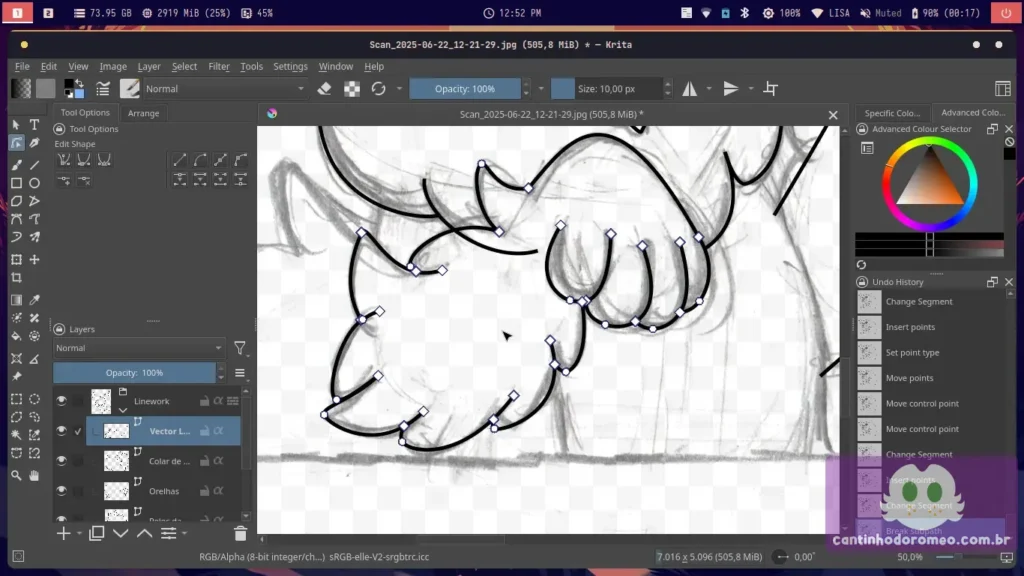Select the Edit Shapes tool
Viewport: 1024px width, 576px height.
pyautogui.click(x=16, y=142)
